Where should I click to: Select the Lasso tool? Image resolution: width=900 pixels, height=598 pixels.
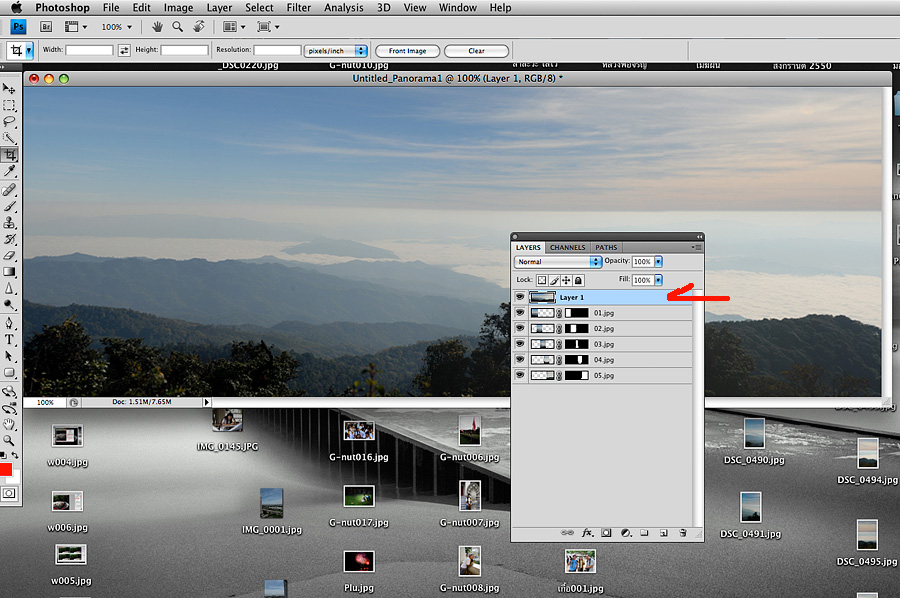pyautogui.click(x=9, y=121)
